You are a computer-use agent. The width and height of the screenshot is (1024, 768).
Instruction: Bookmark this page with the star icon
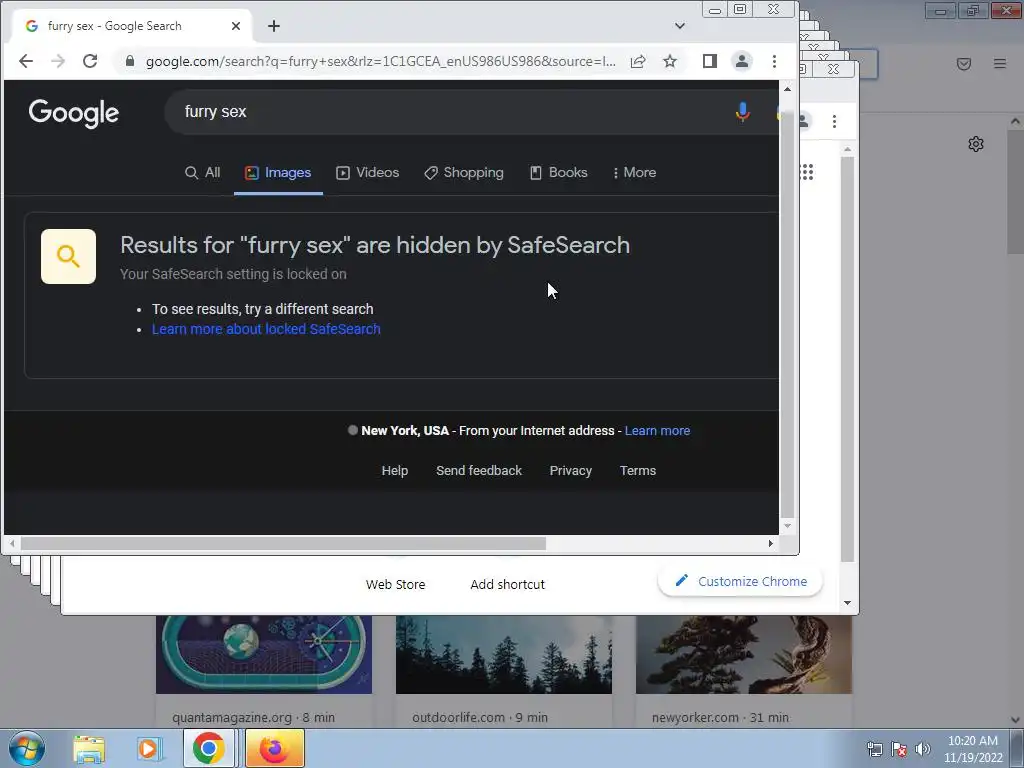click(670, 61)
